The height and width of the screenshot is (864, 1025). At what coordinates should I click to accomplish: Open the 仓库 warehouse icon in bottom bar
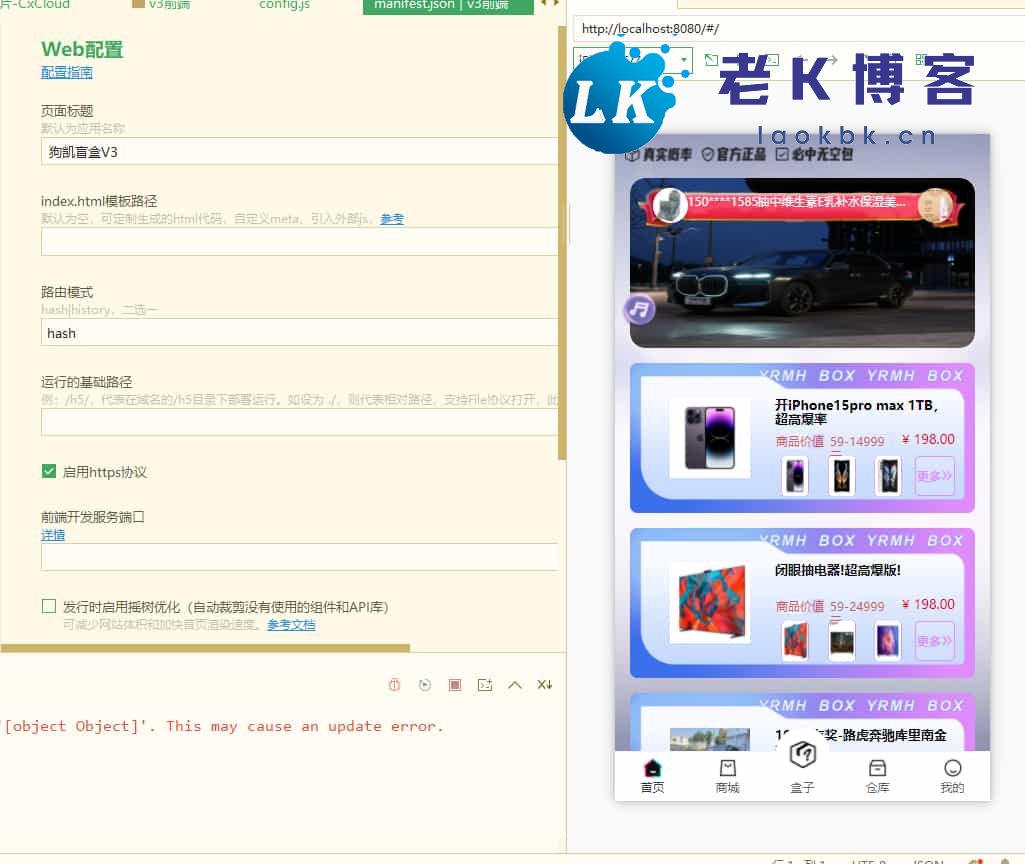pos(877,770)
